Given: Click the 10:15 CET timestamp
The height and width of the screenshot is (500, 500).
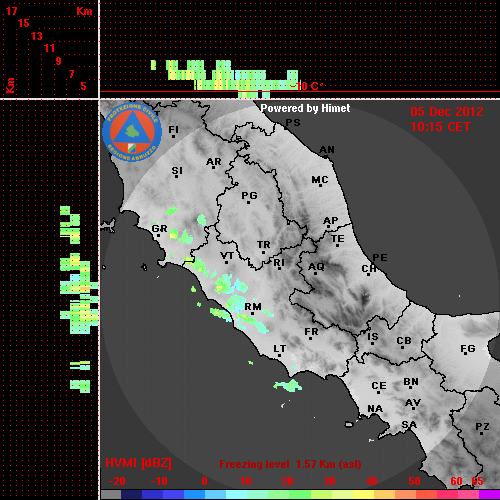Looking at the screenshot, I should coord(440,127).
